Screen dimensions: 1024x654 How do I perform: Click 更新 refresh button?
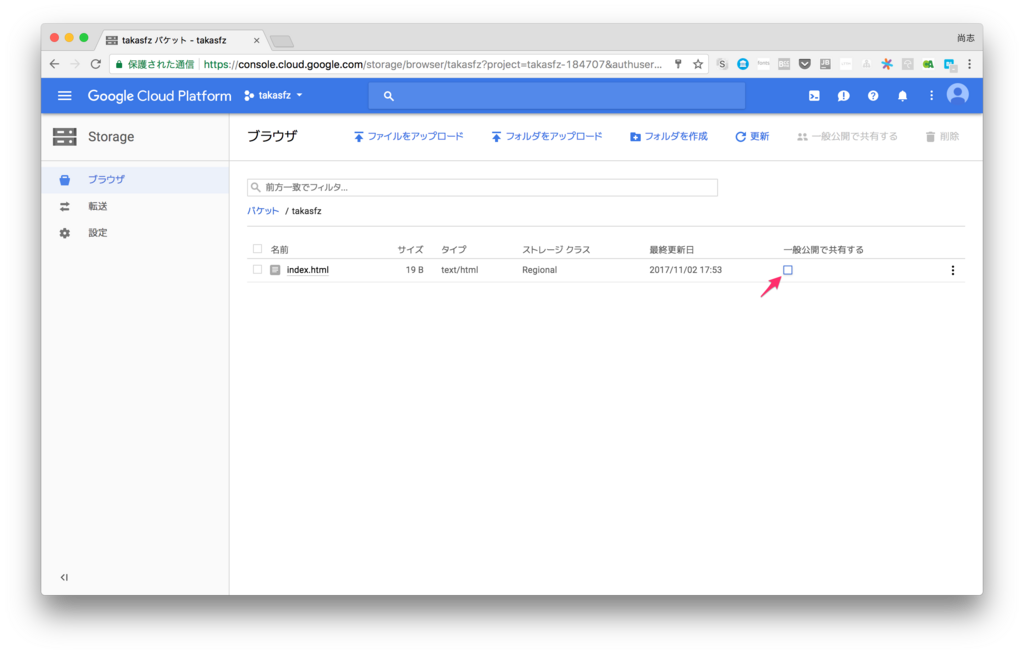752,137
